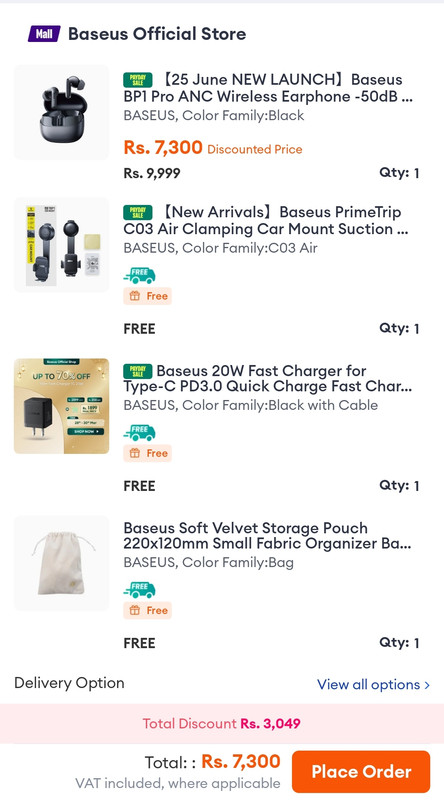Click Payday Sale badge on BP1 Pro earphone

[138, 80]
